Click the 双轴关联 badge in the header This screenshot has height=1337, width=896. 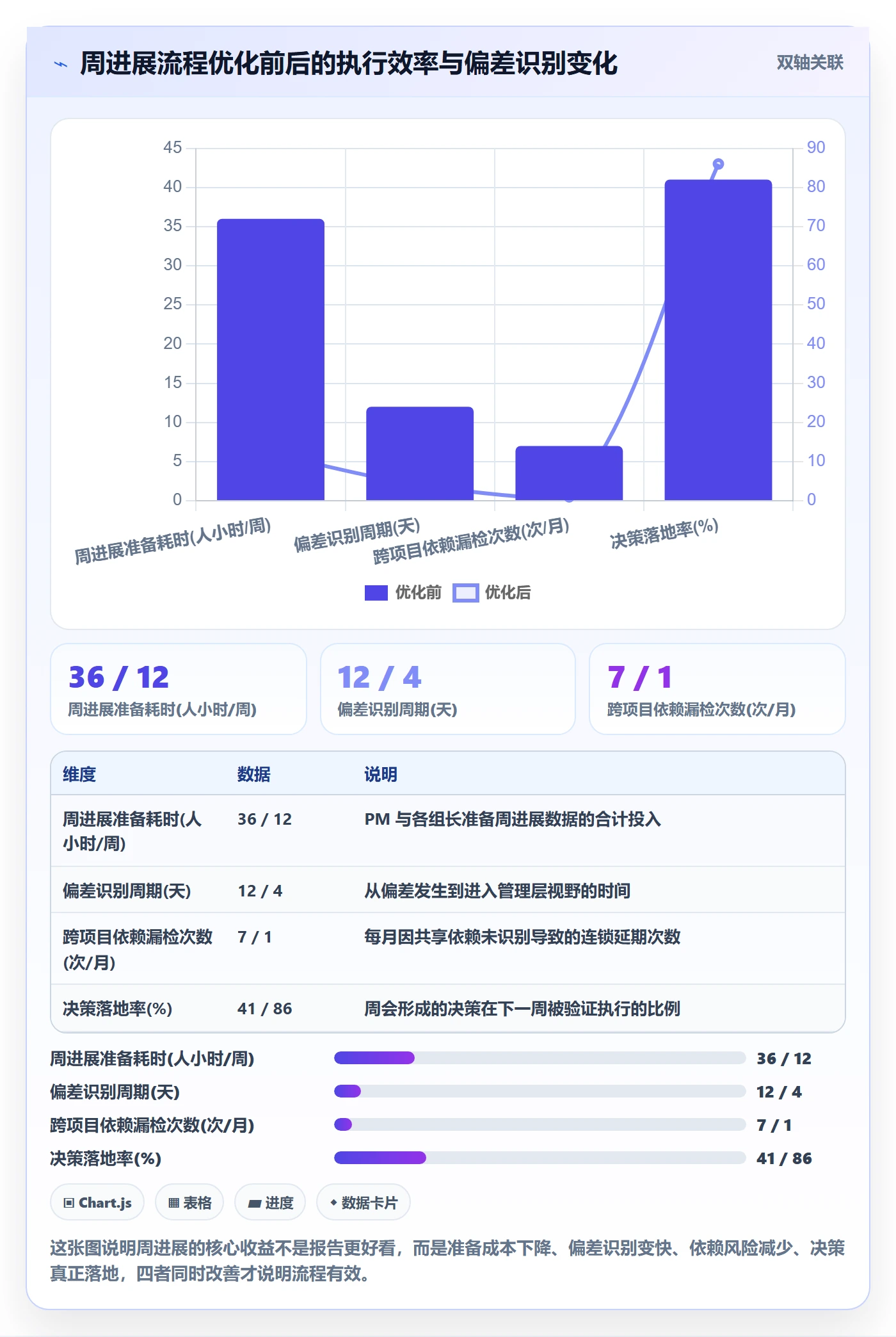[x=810, y=63]
